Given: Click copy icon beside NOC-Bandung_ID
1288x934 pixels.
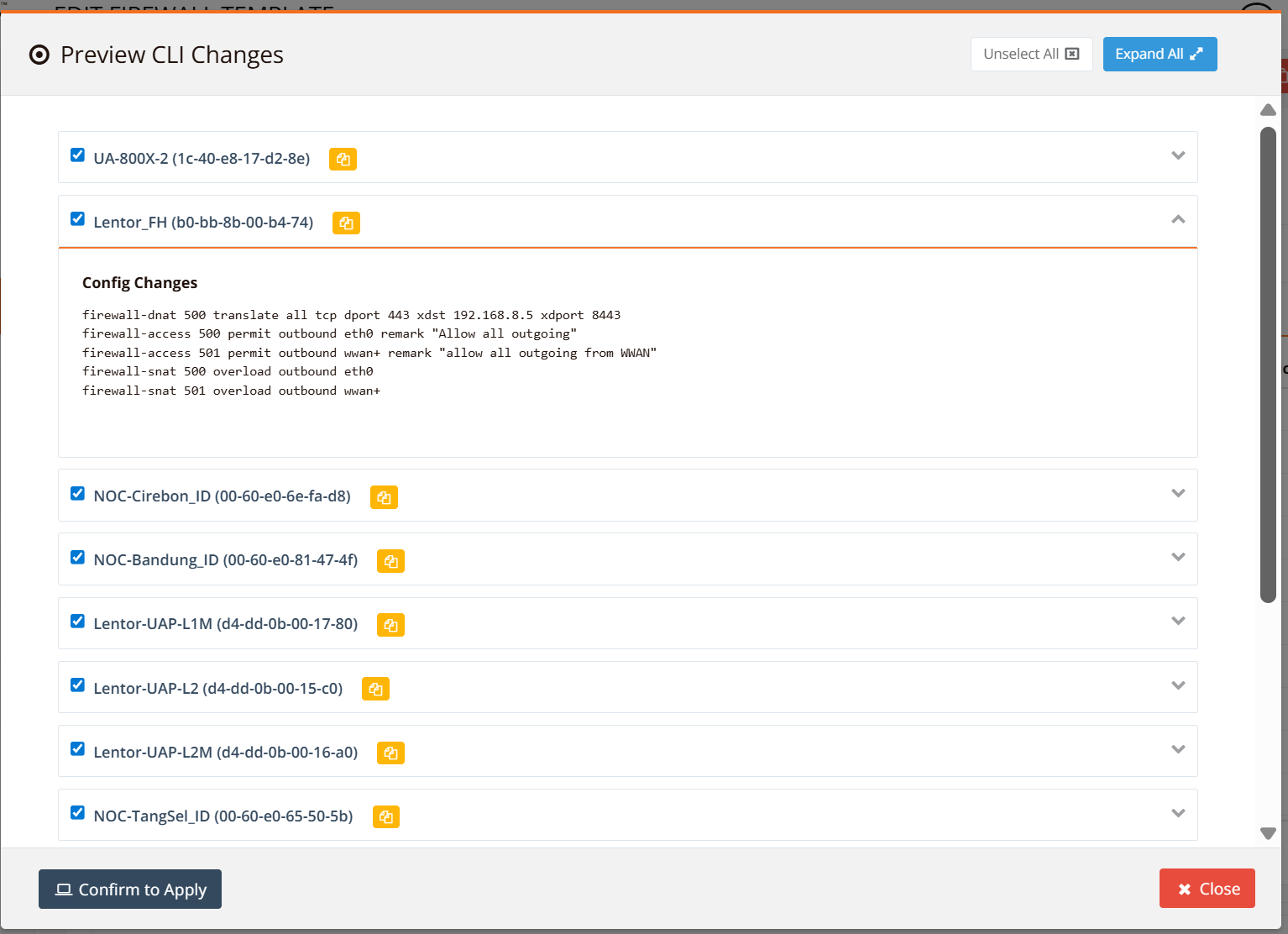Looking at the screenshot, I should [x=390, y=561].
